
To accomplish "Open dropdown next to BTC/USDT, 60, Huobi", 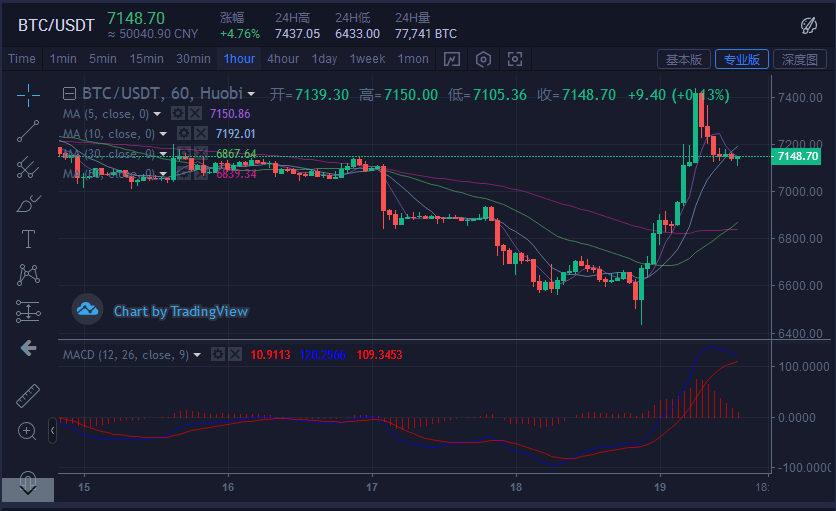I will 251,95.
